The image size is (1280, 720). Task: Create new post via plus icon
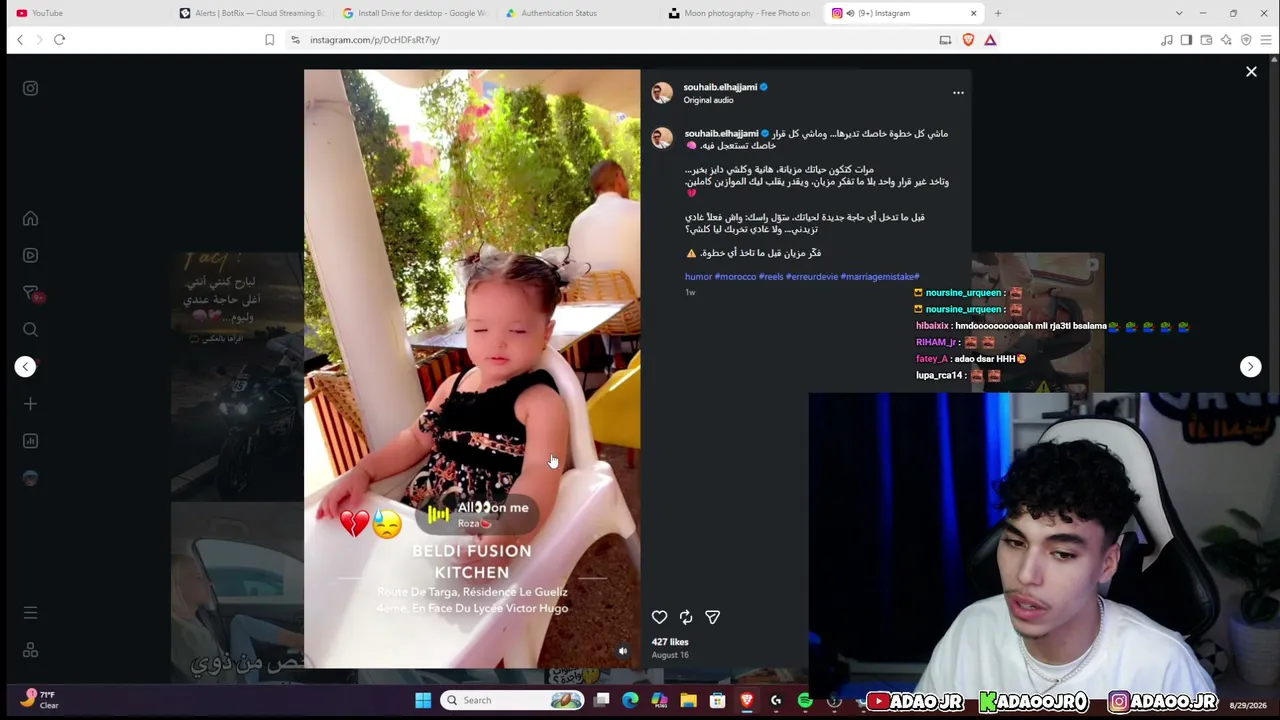pyautogui.click(x=30, y=404)
